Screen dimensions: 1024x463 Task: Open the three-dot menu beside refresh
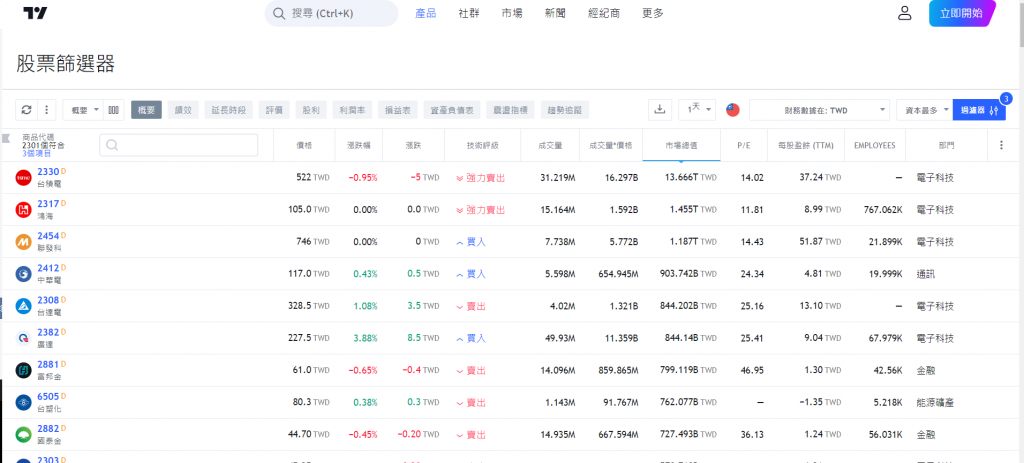pos(46,110)
